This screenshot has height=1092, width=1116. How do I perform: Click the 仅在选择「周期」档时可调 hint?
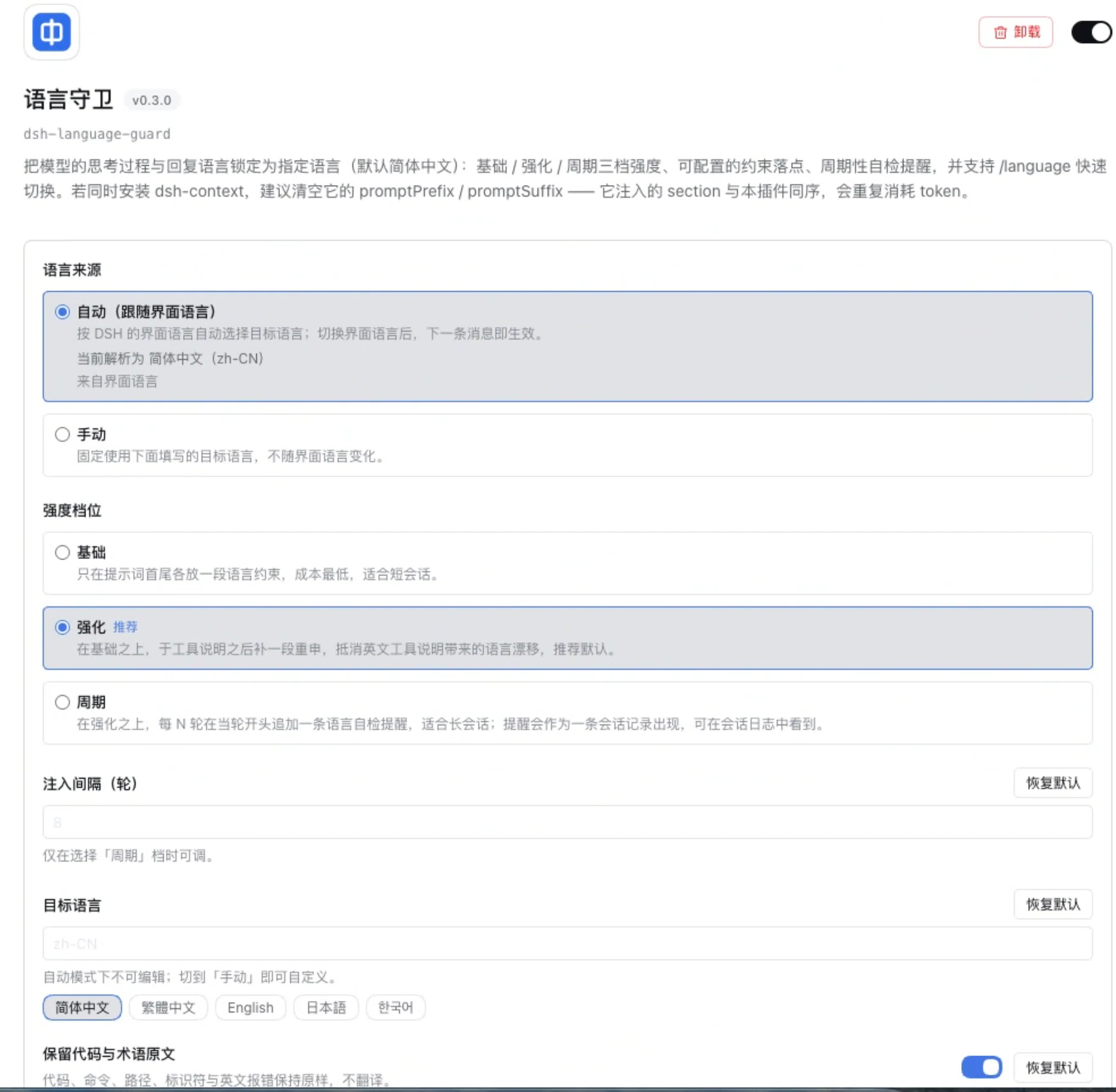(128, 856)
